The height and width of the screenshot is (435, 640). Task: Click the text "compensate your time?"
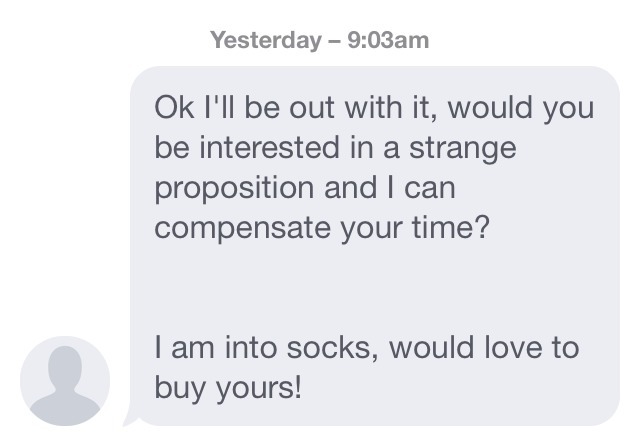pos(322,228)
